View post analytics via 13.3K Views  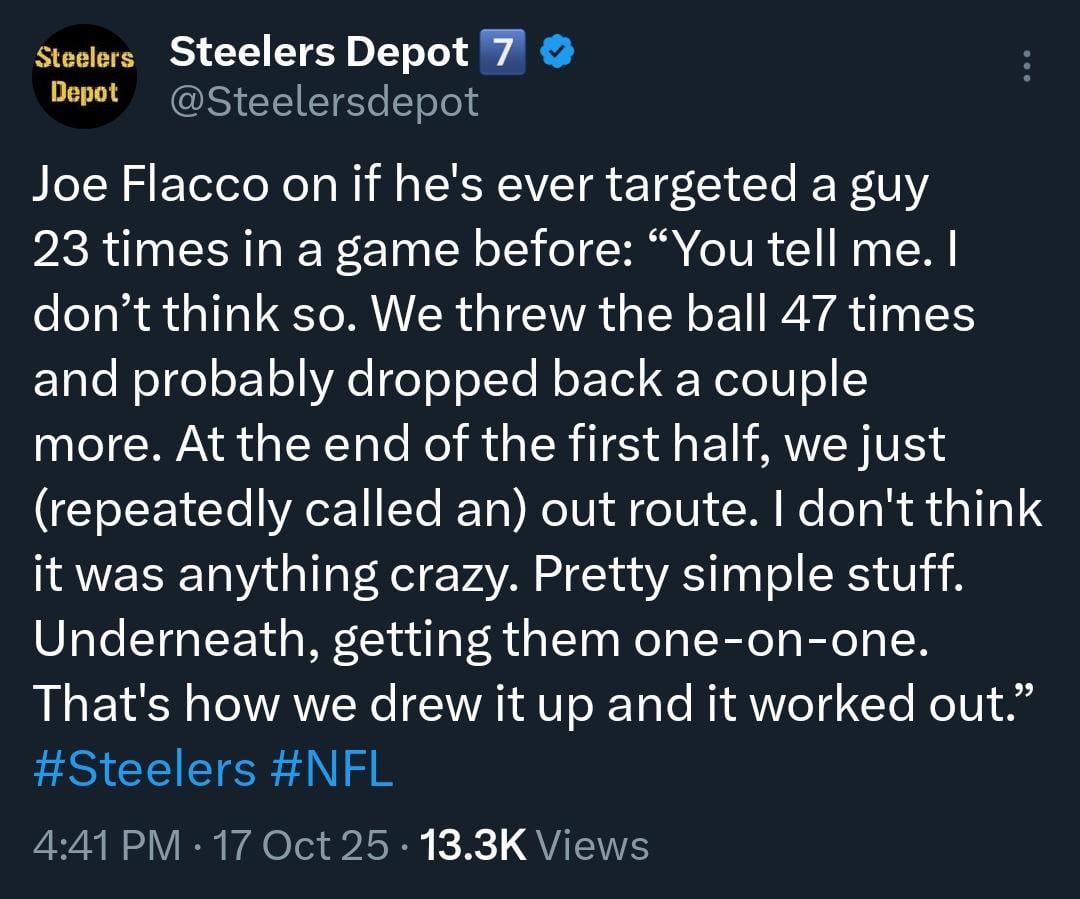coord(470,846)
